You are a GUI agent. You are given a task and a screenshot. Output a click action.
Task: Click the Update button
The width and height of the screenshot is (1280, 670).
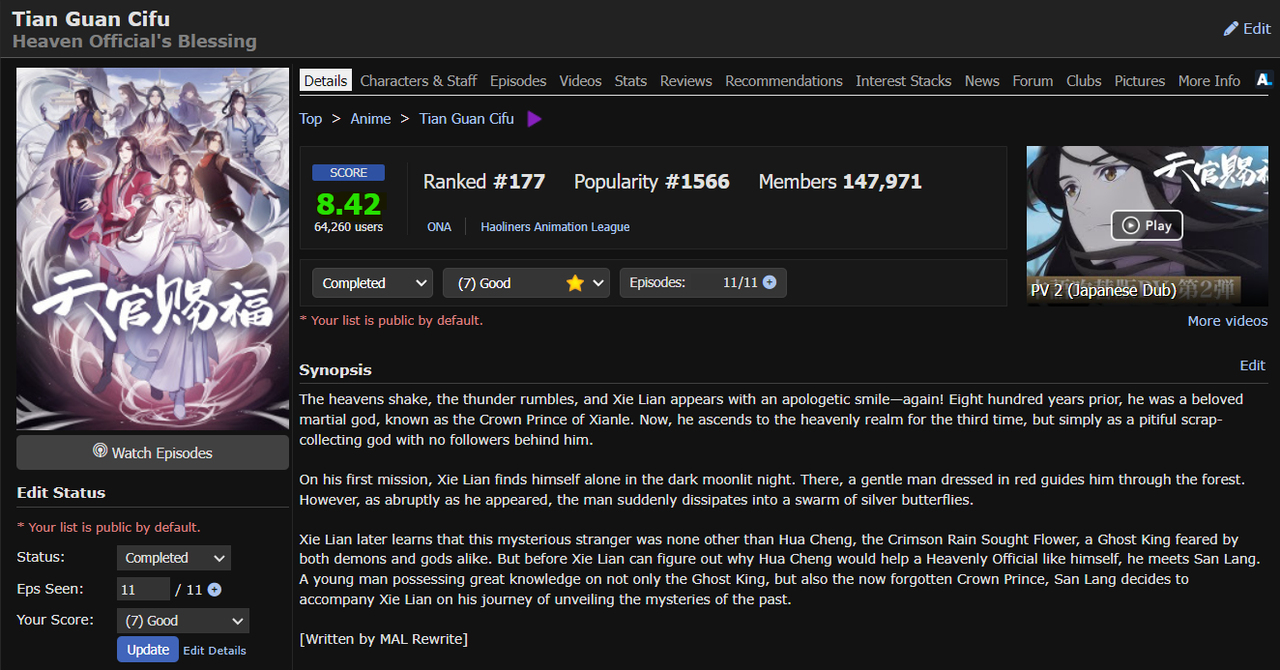pos(148,649)
